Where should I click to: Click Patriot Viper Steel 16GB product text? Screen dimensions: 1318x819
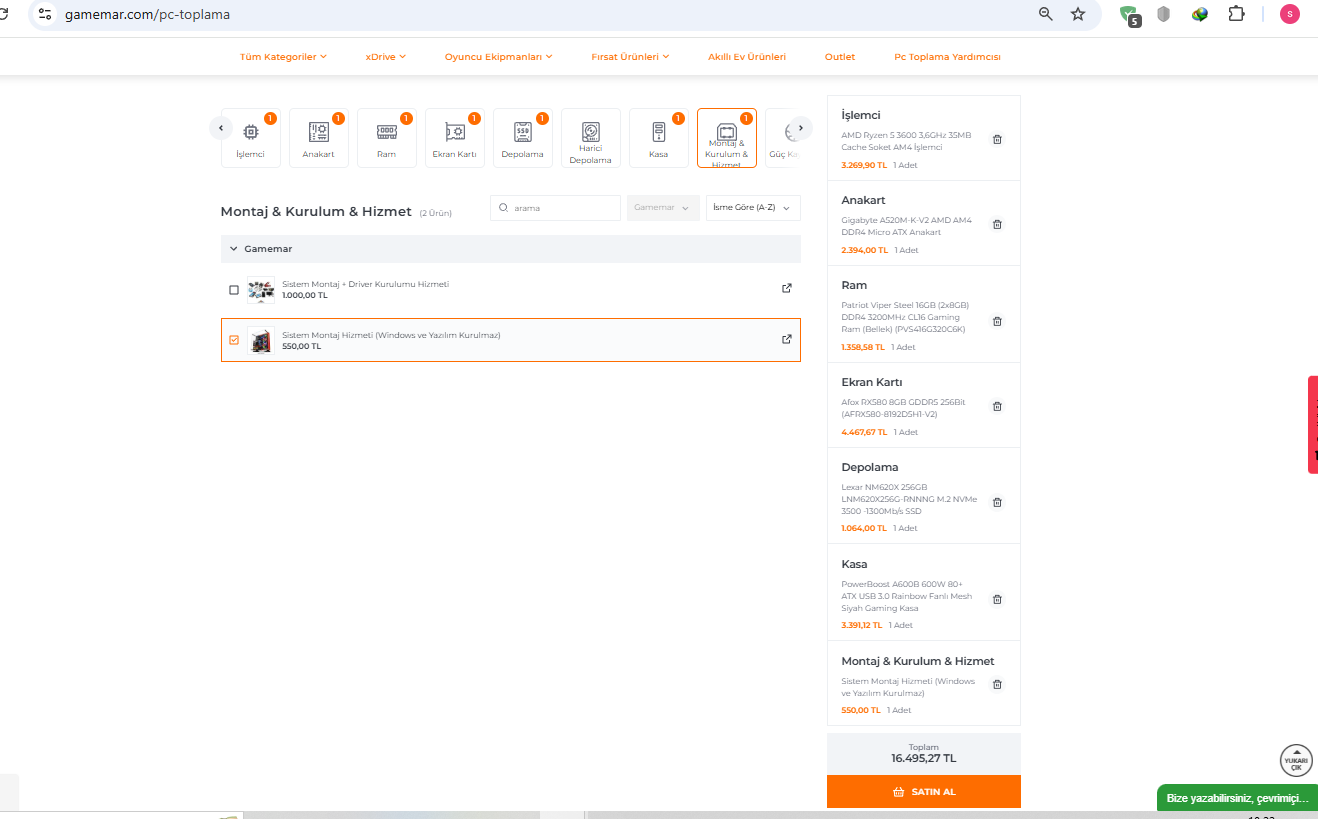point(905,317)
